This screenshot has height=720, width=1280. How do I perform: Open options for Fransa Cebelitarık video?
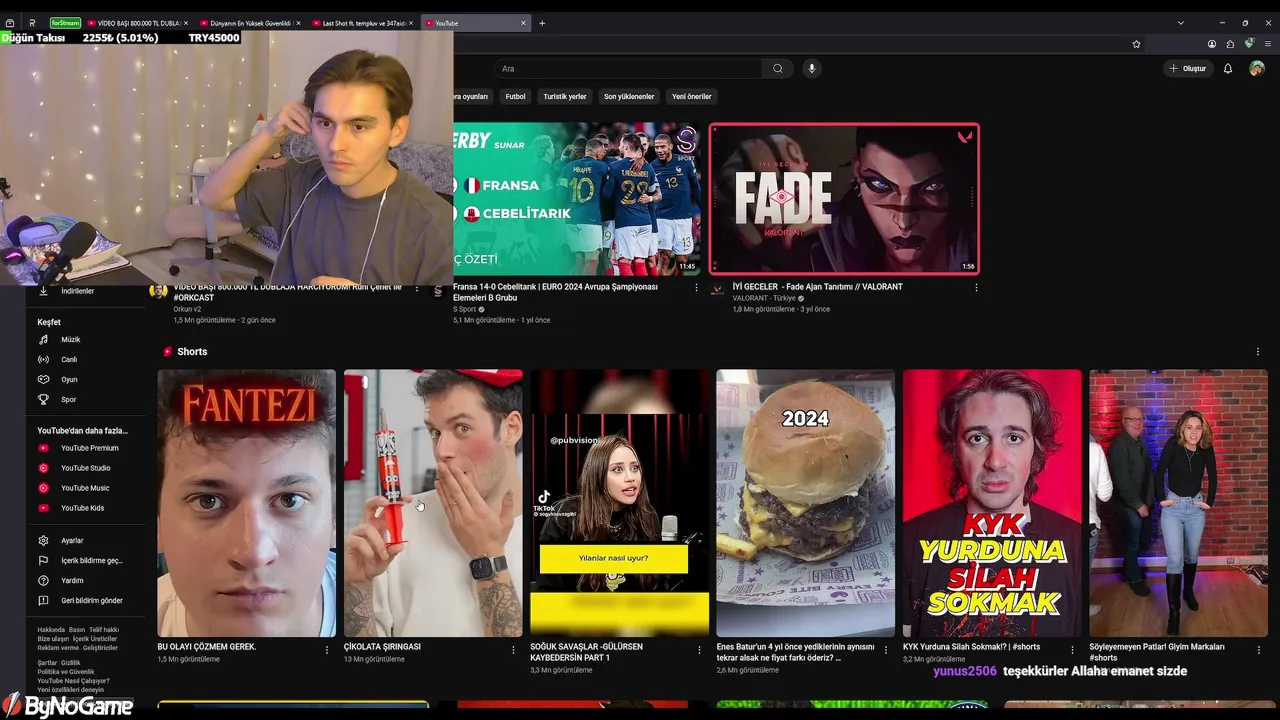tap(697, 288)
